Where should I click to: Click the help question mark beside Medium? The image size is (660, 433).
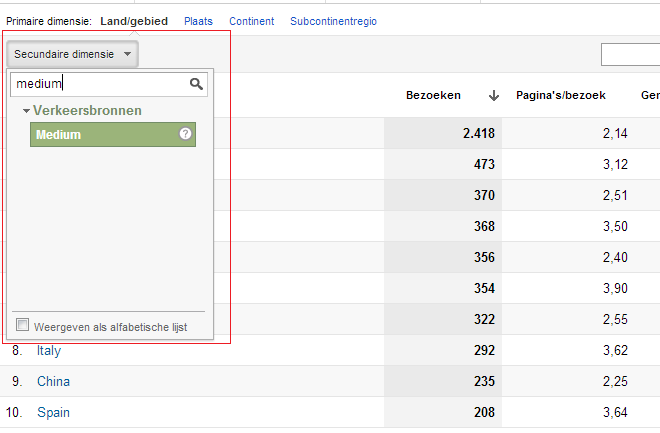click(x=185, y=134)
